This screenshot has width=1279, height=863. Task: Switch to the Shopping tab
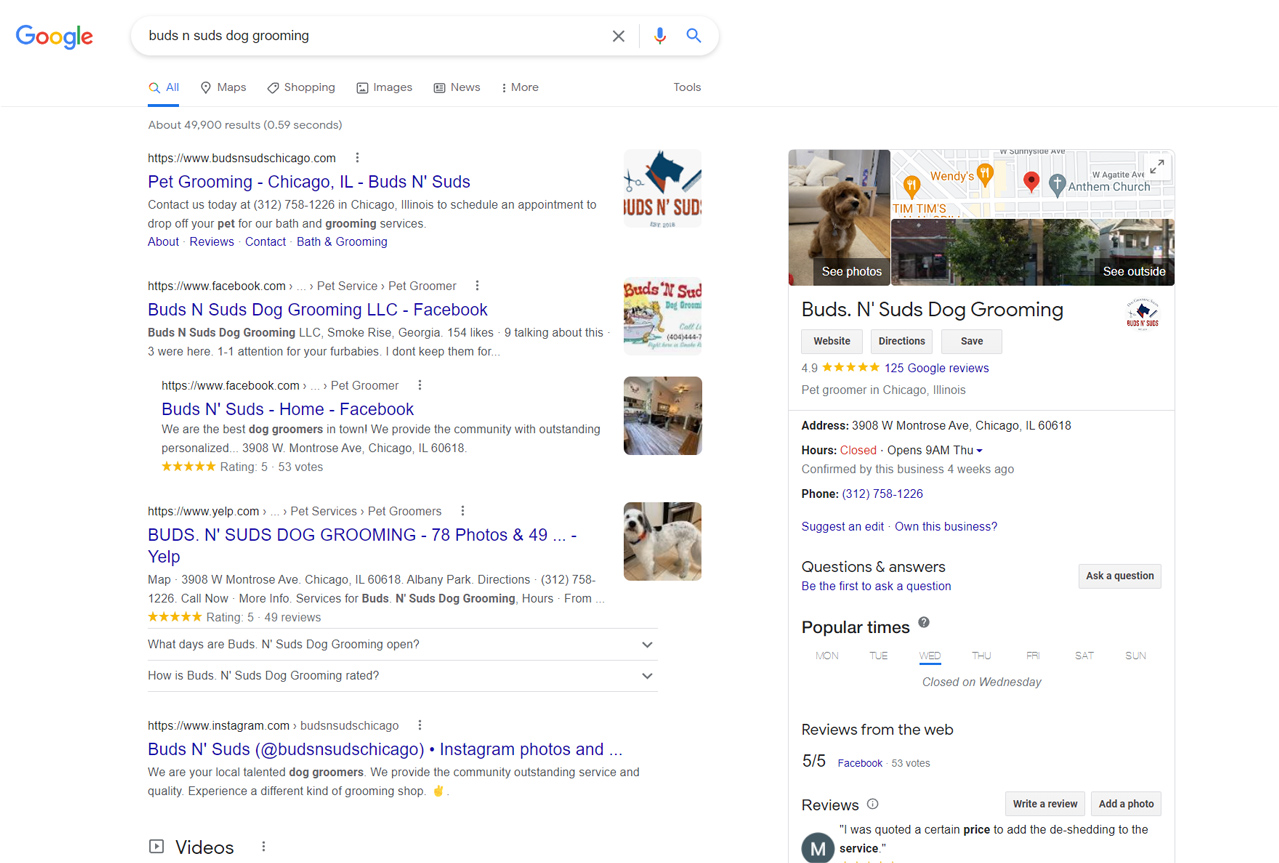[301, 88]
